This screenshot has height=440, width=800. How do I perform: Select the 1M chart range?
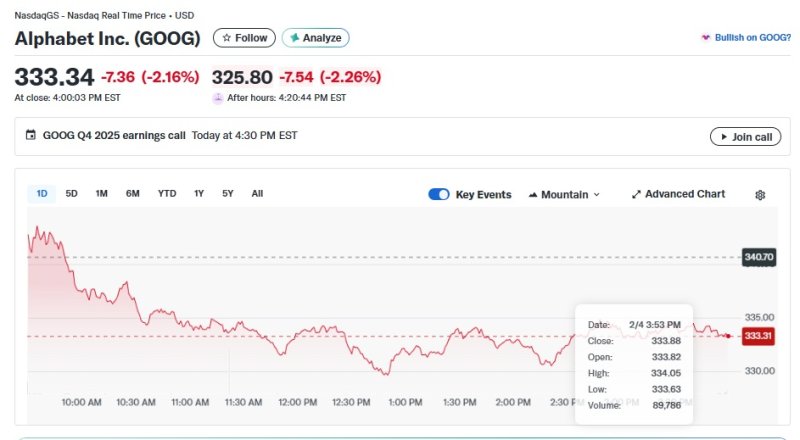coord(101,194)
